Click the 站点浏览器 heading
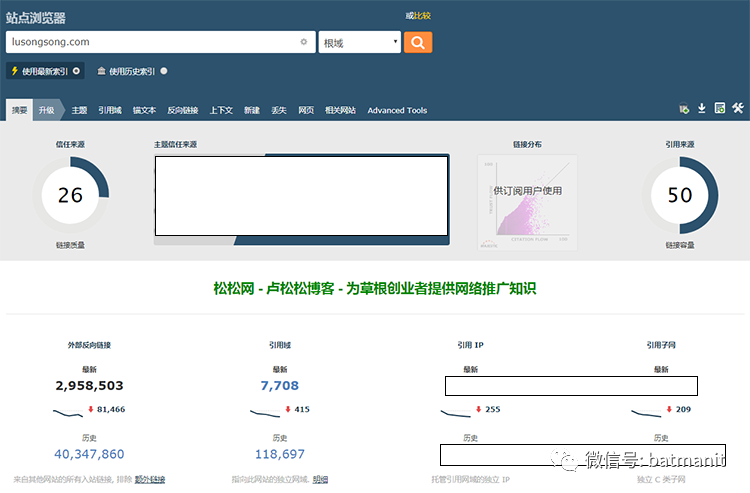 (x=36, y=18)
